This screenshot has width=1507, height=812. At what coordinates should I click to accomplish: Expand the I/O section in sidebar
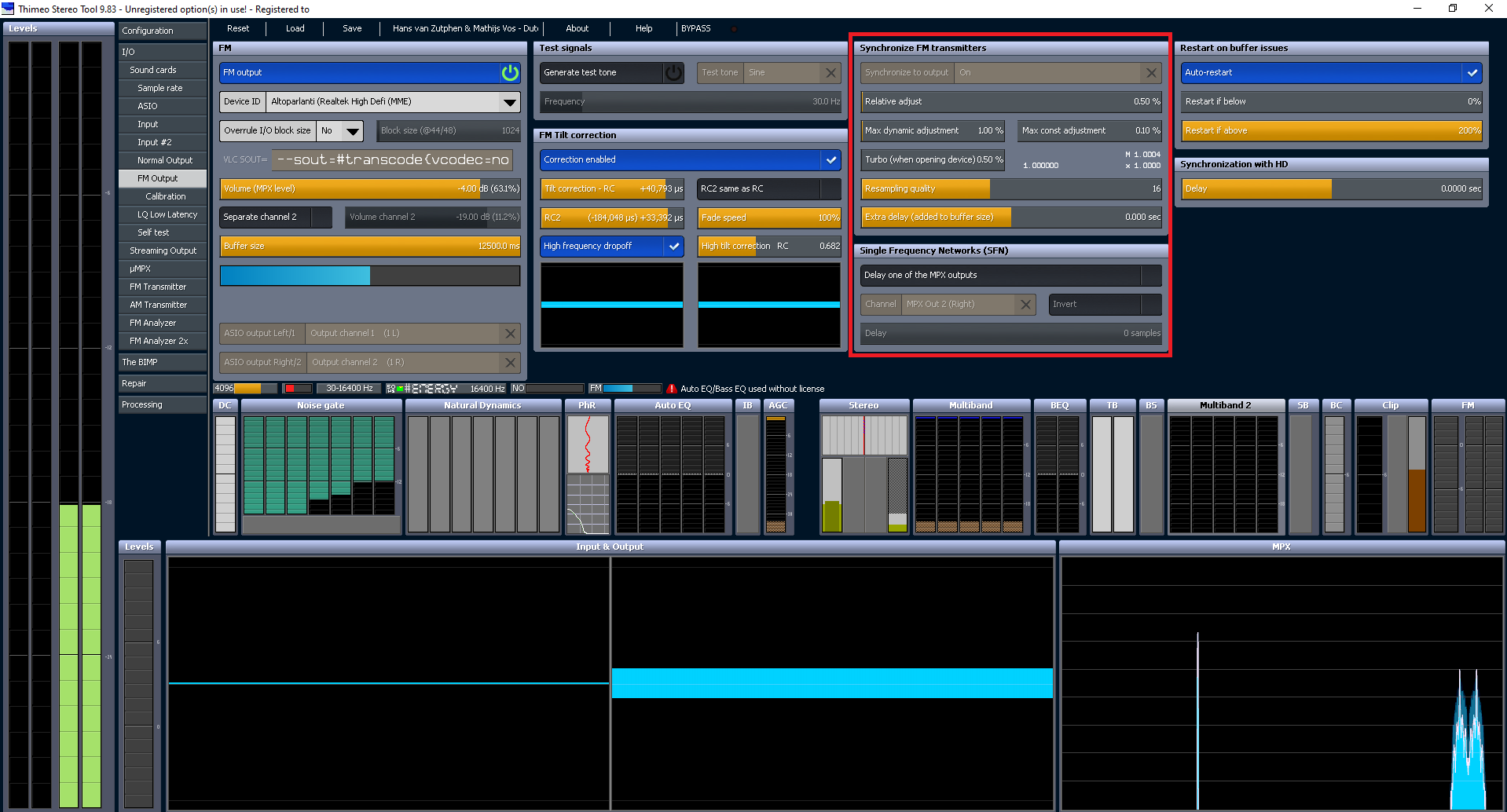[x=162, y=52]
